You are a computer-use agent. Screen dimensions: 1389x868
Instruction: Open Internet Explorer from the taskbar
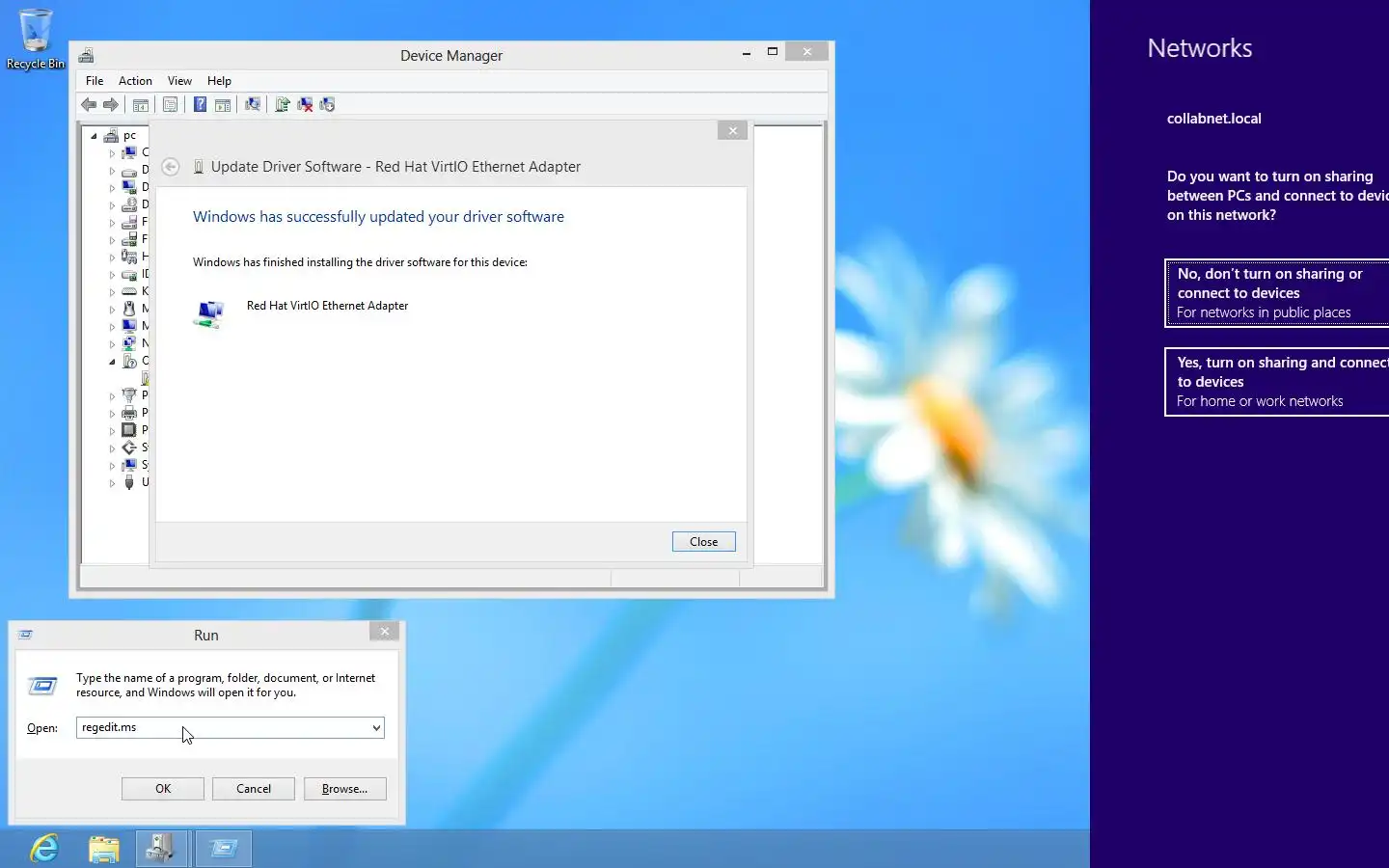44,849
